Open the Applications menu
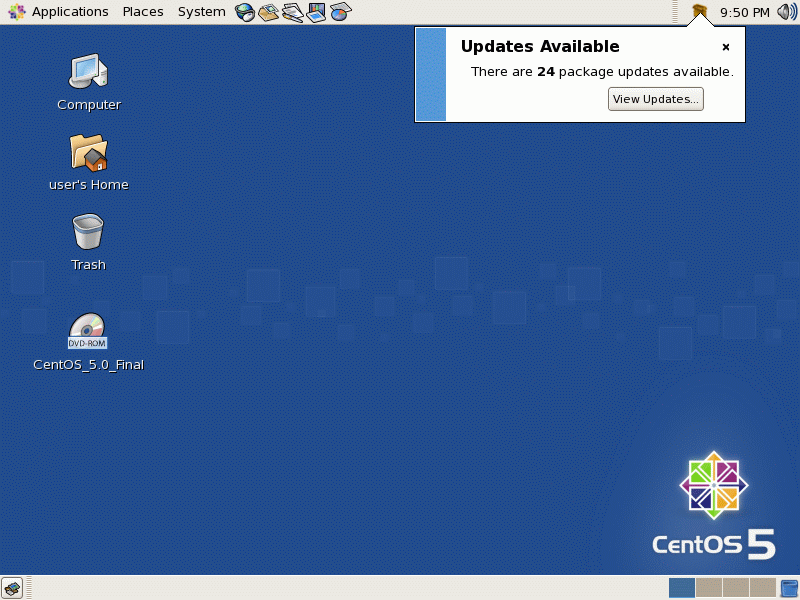This screenshot has height=600, width=800. point(70,11)
